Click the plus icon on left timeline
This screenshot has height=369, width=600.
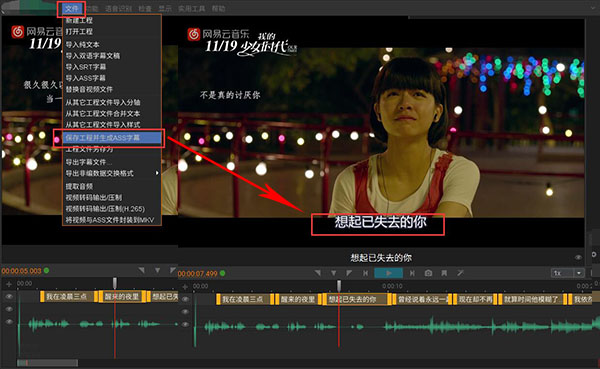point(9,284)
